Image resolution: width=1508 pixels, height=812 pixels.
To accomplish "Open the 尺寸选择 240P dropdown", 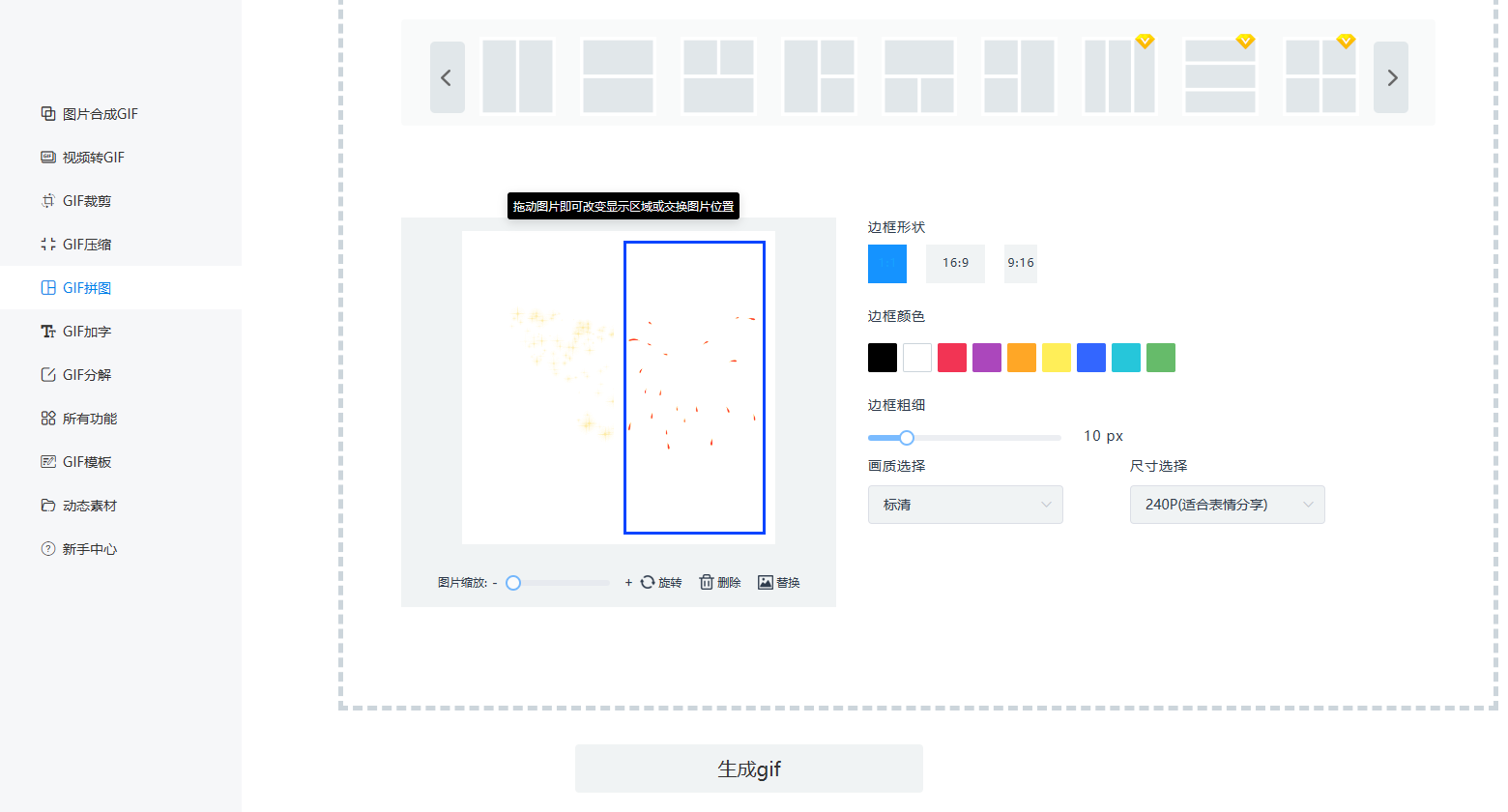I will tap(1228, 505).
